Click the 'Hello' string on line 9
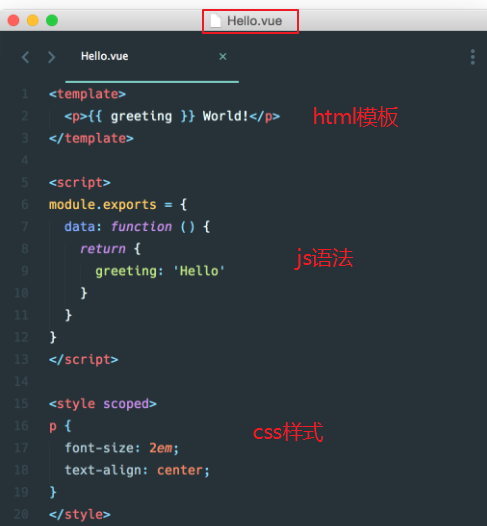 coord(199,271)
